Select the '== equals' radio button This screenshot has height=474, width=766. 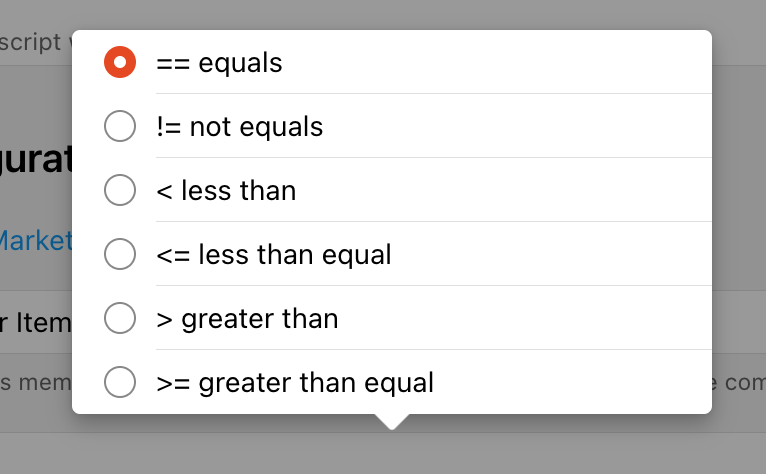point(120,63)
